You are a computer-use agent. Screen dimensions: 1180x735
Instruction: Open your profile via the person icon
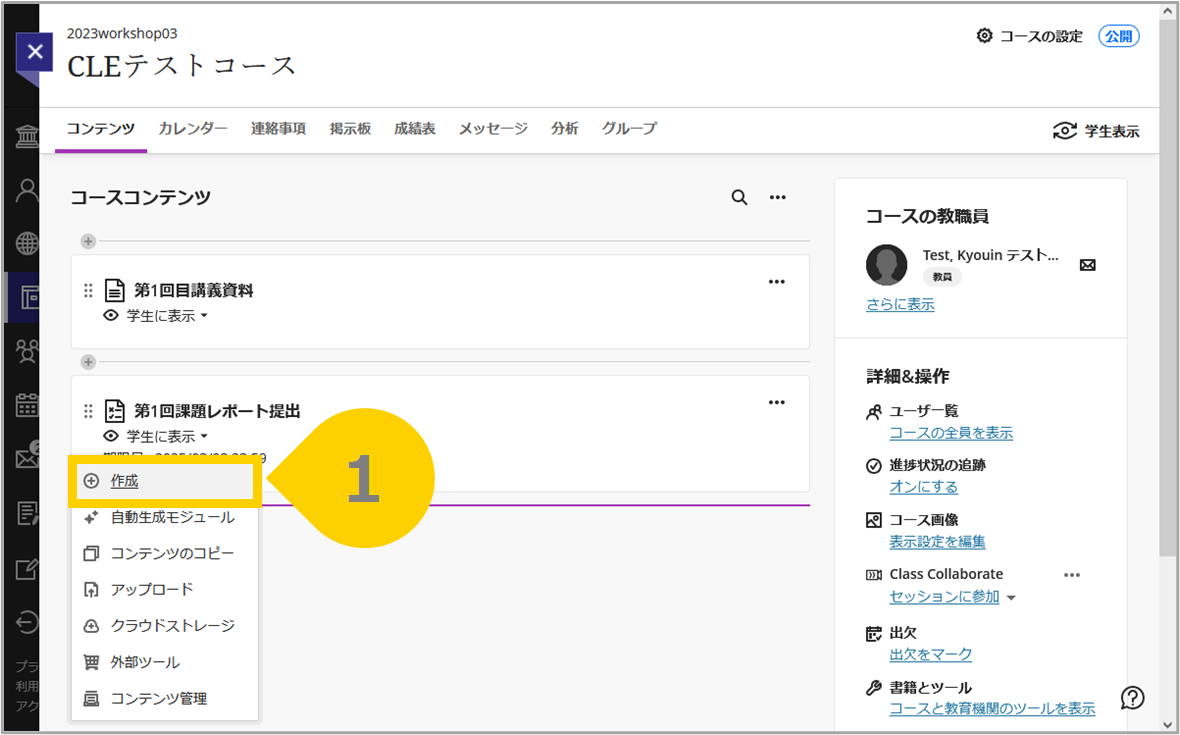click(25, 189)
